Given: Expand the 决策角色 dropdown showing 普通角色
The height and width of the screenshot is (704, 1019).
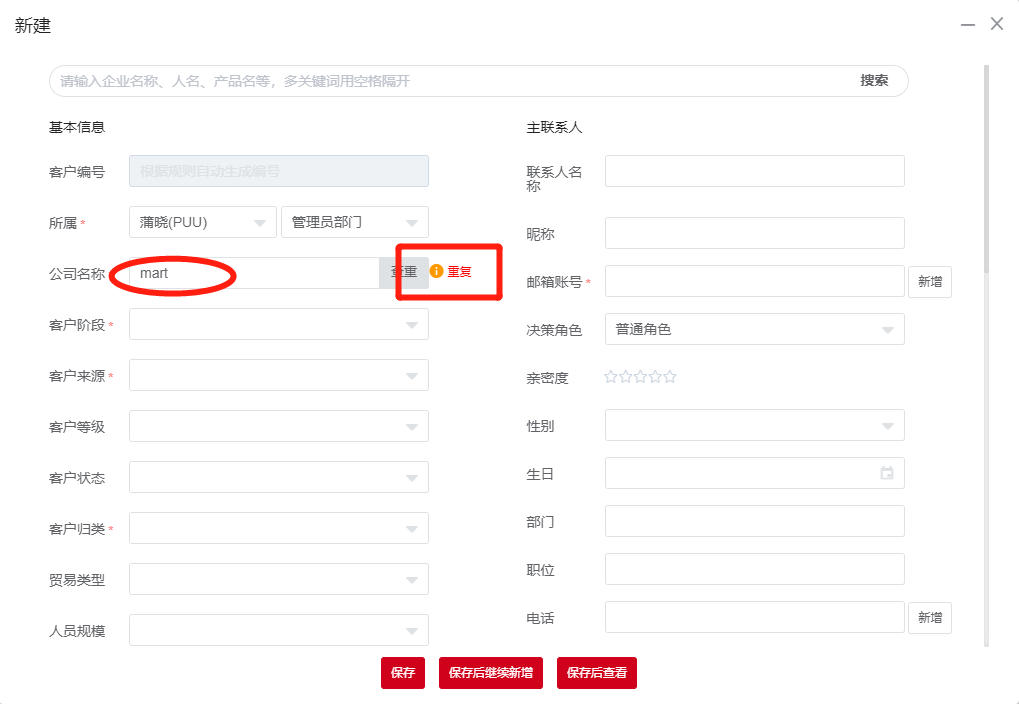Looking at the screenshot, I should tap(754, 329).
